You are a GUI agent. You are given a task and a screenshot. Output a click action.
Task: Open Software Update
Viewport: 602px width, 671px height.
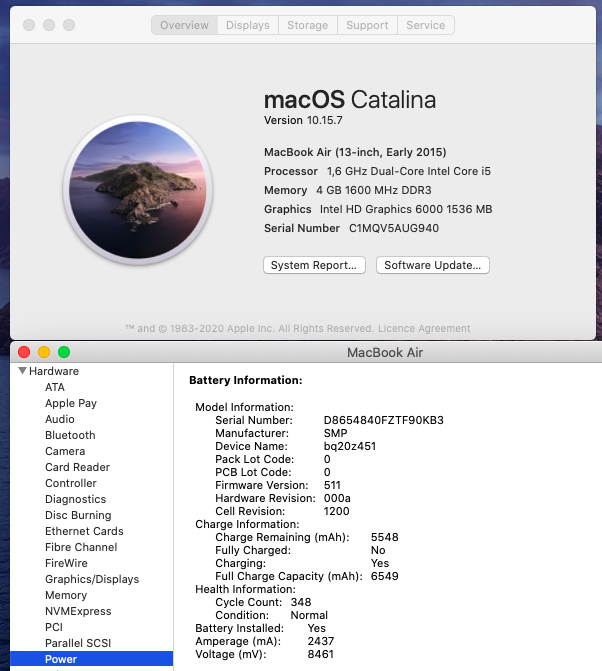(x=432, y=265)
